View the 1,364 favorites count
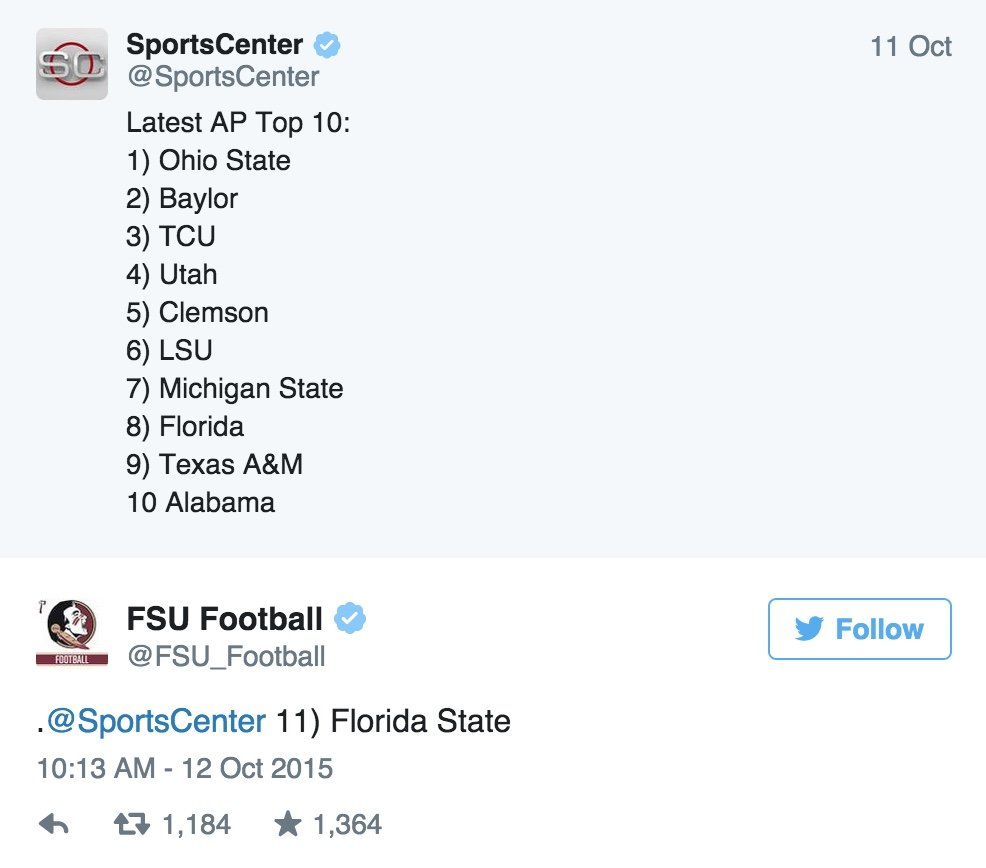 [347, 825]
